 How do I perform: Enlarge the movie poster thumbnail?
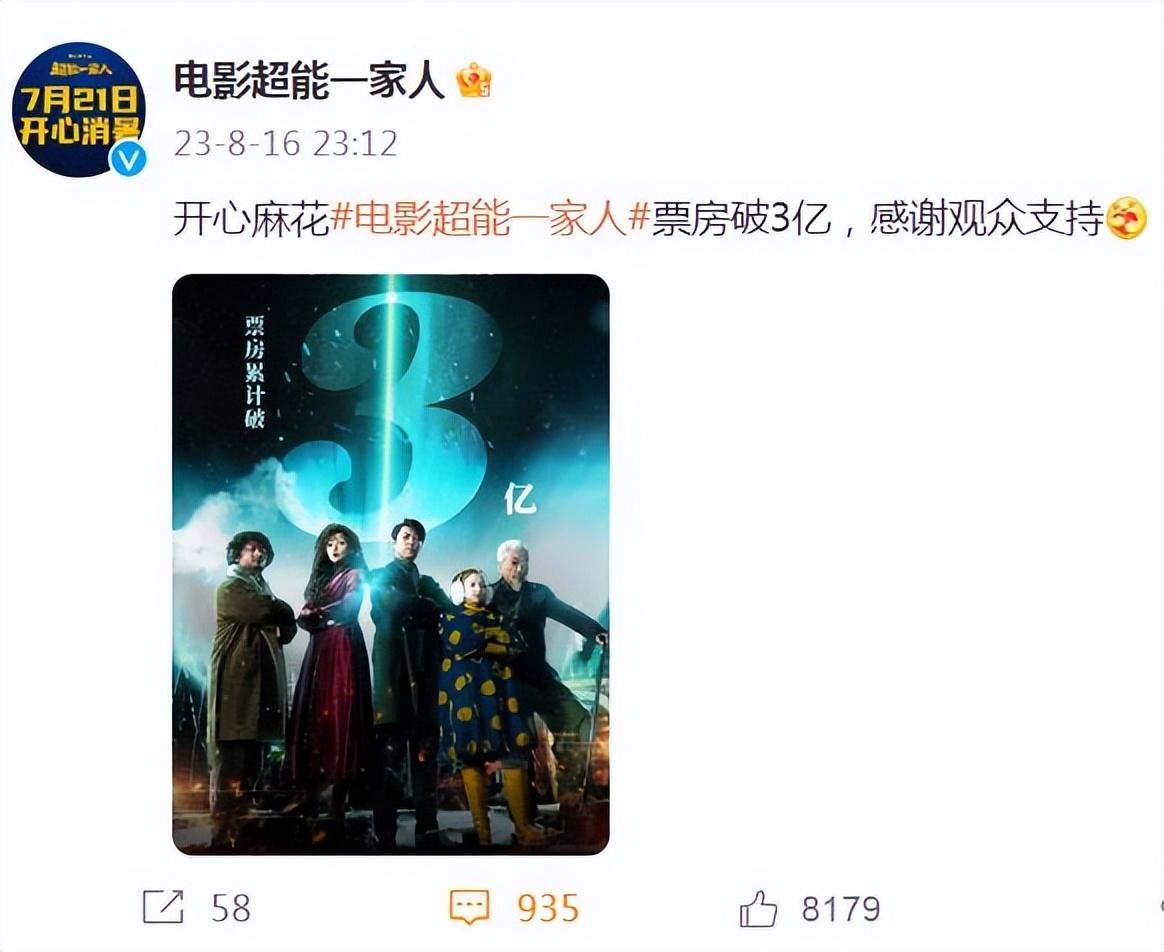pos(391,564)
